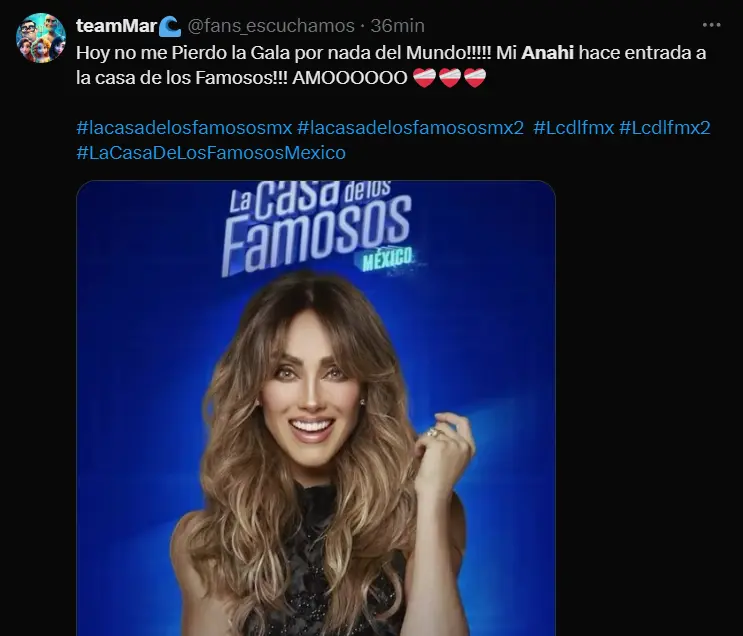
Task: Open the teamMar profile avatar
Action: [41, 38]
